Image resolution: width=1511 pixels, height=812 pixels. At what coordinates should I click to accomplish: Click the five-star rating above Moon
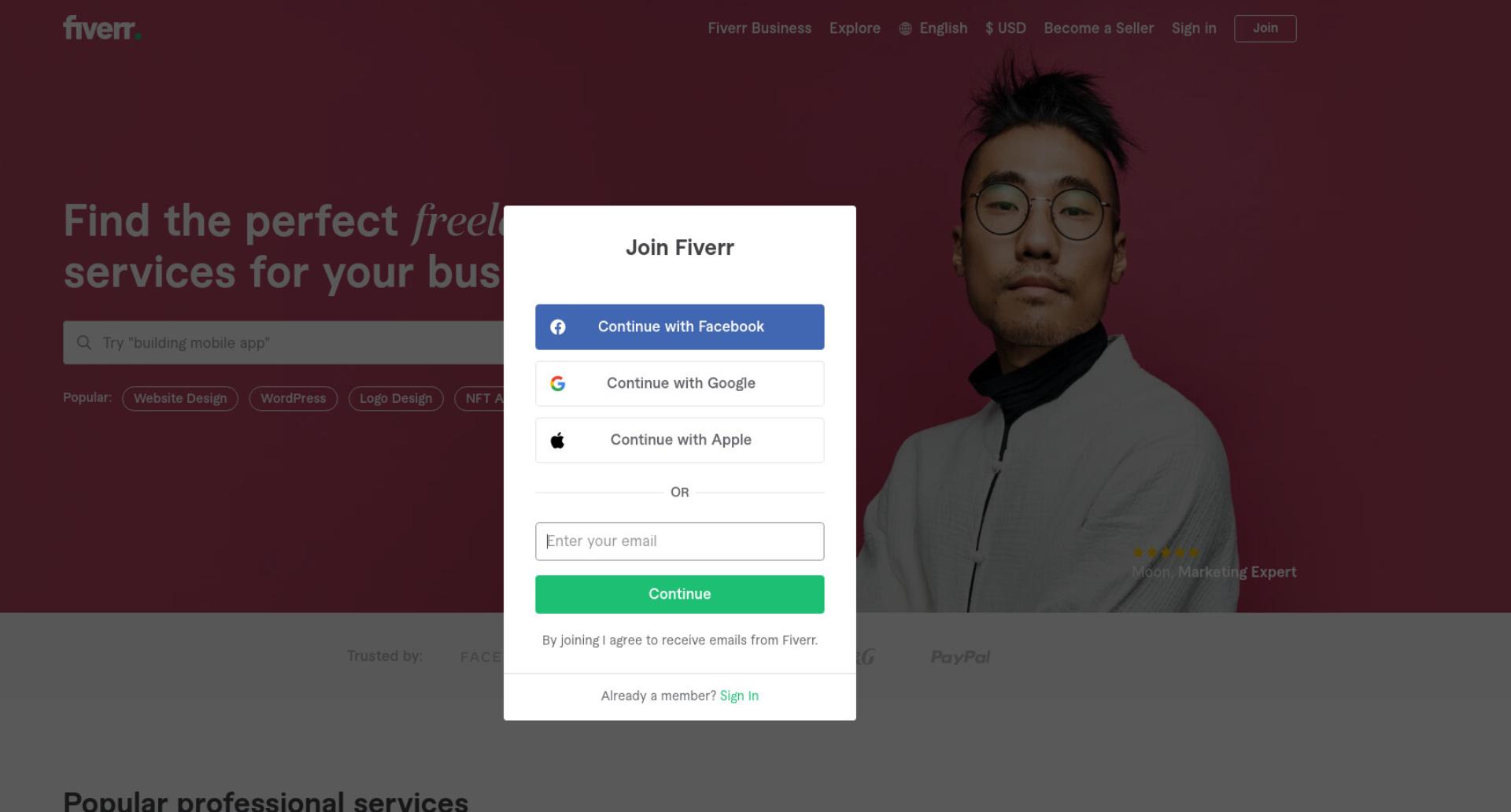click(1166, 552)
